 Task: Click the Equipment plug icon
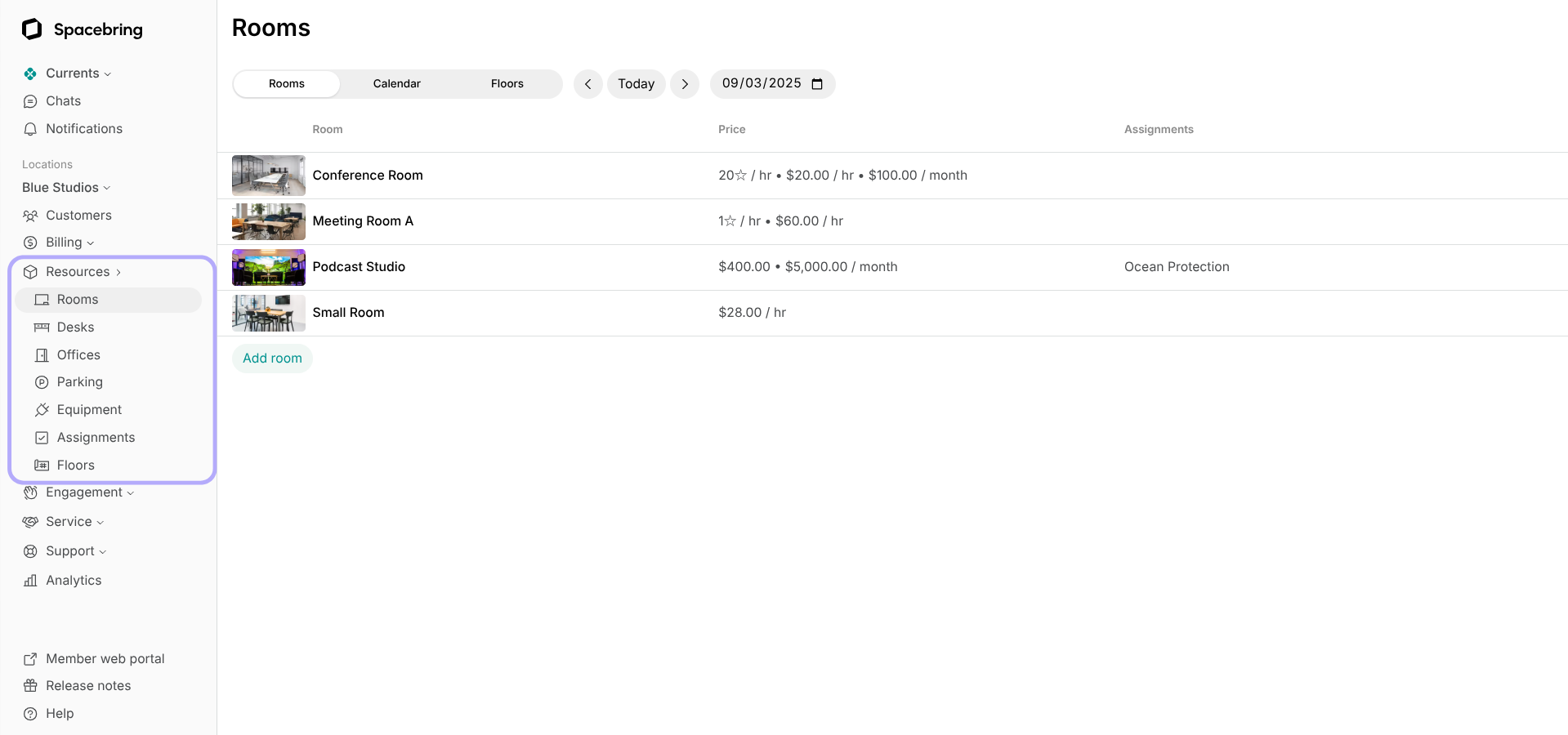(42, 410)
